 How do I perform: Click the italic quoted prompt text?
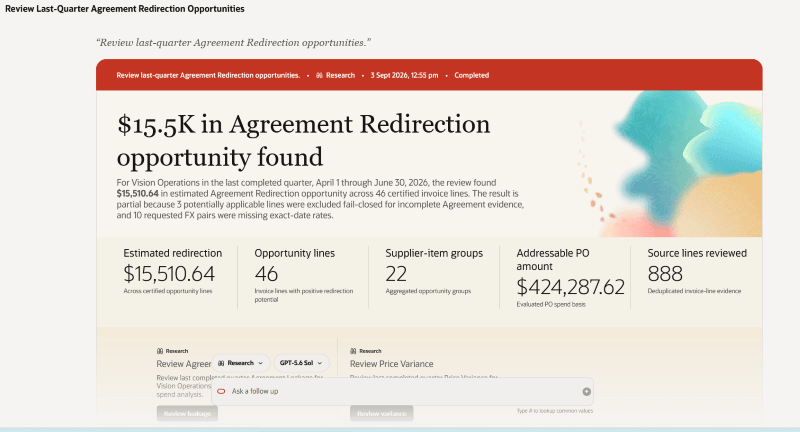pyautogui.click(x=234, y=43)
